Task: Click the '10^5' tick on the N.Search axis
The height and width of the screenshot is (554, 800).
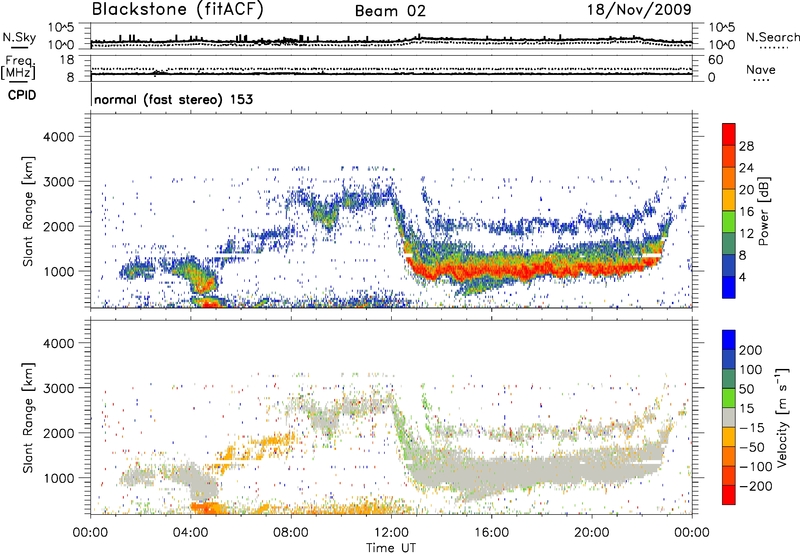Action: 721,27
